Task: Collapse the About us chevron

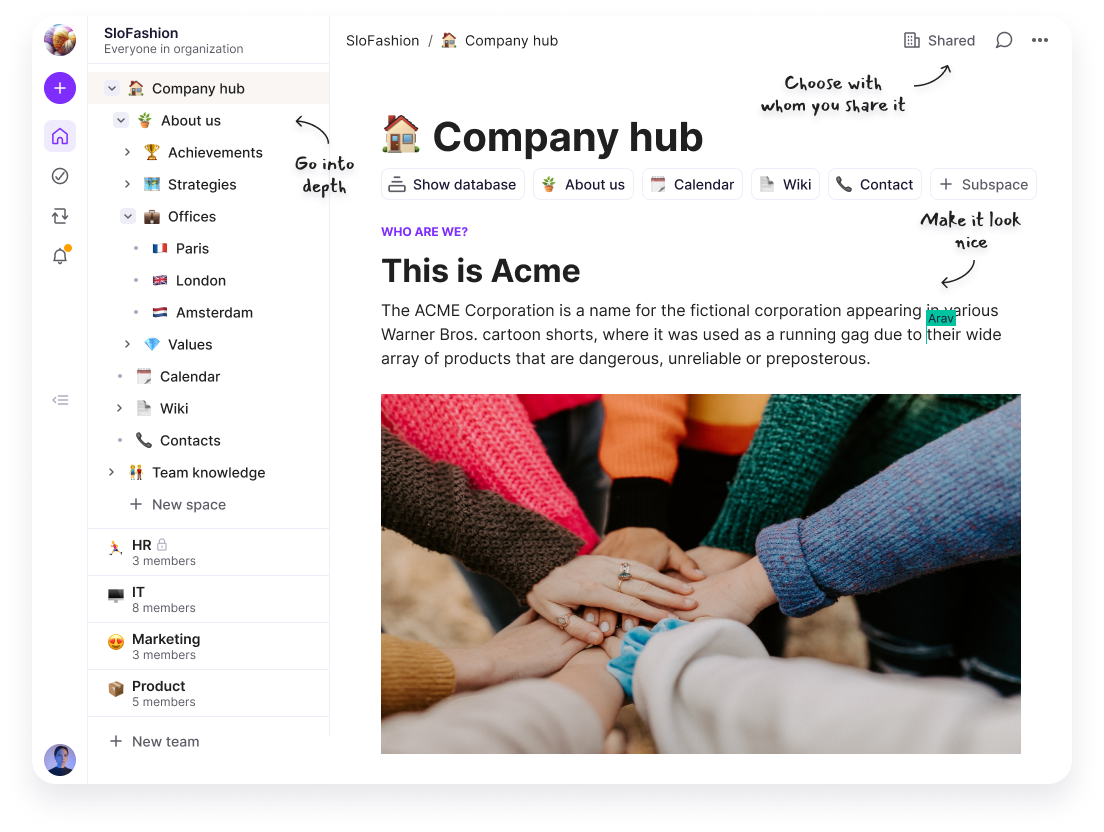Action: pyautogui.click(x=121, y=120)
